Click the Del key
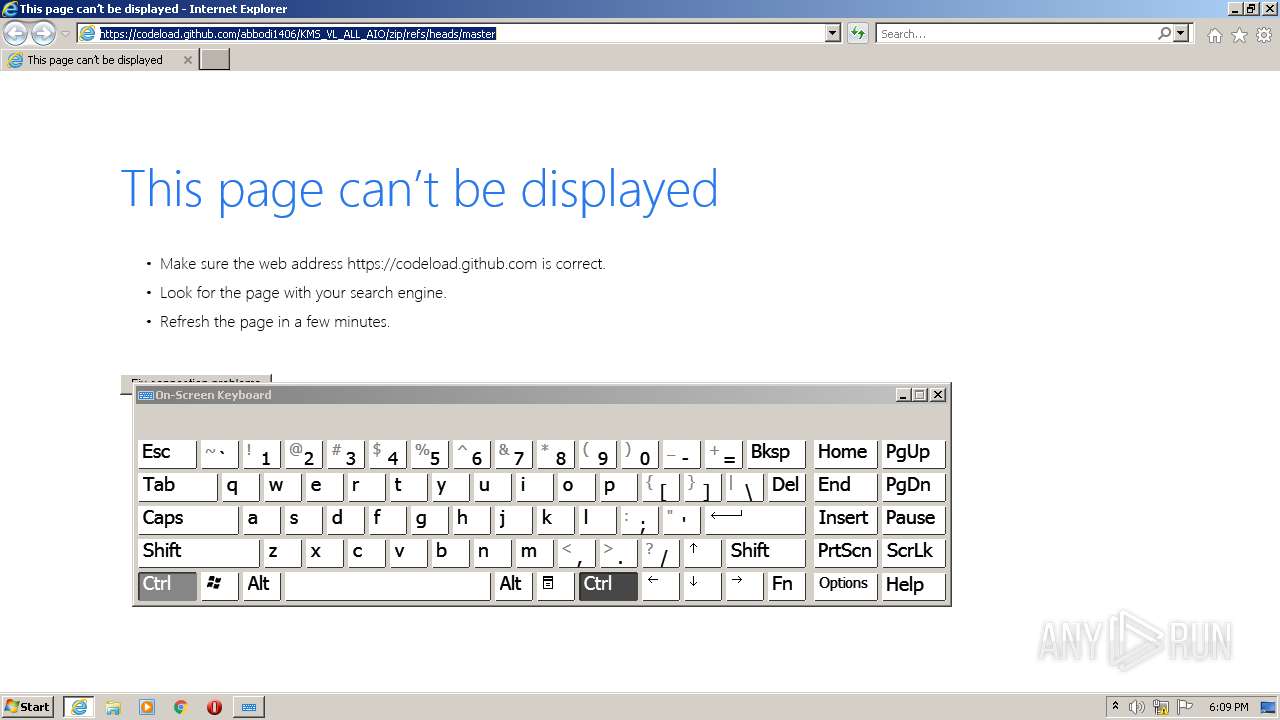 pyautogui.click(x=786, y=485)
